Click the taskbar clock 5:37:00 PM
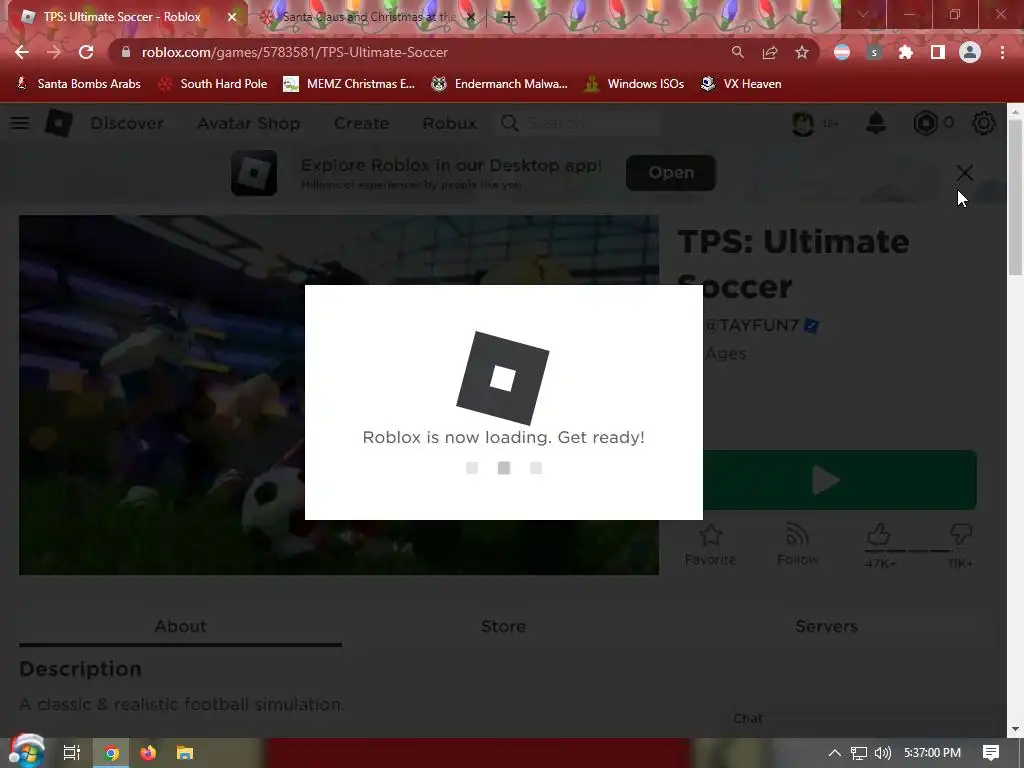 (932, 753)
